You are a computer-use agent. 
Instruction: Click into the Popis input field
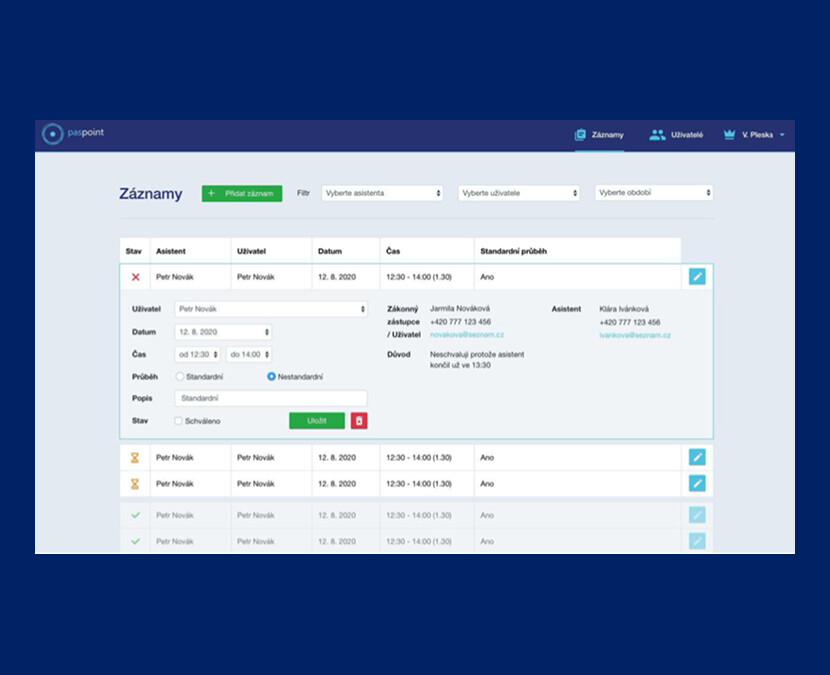(270, 398)
